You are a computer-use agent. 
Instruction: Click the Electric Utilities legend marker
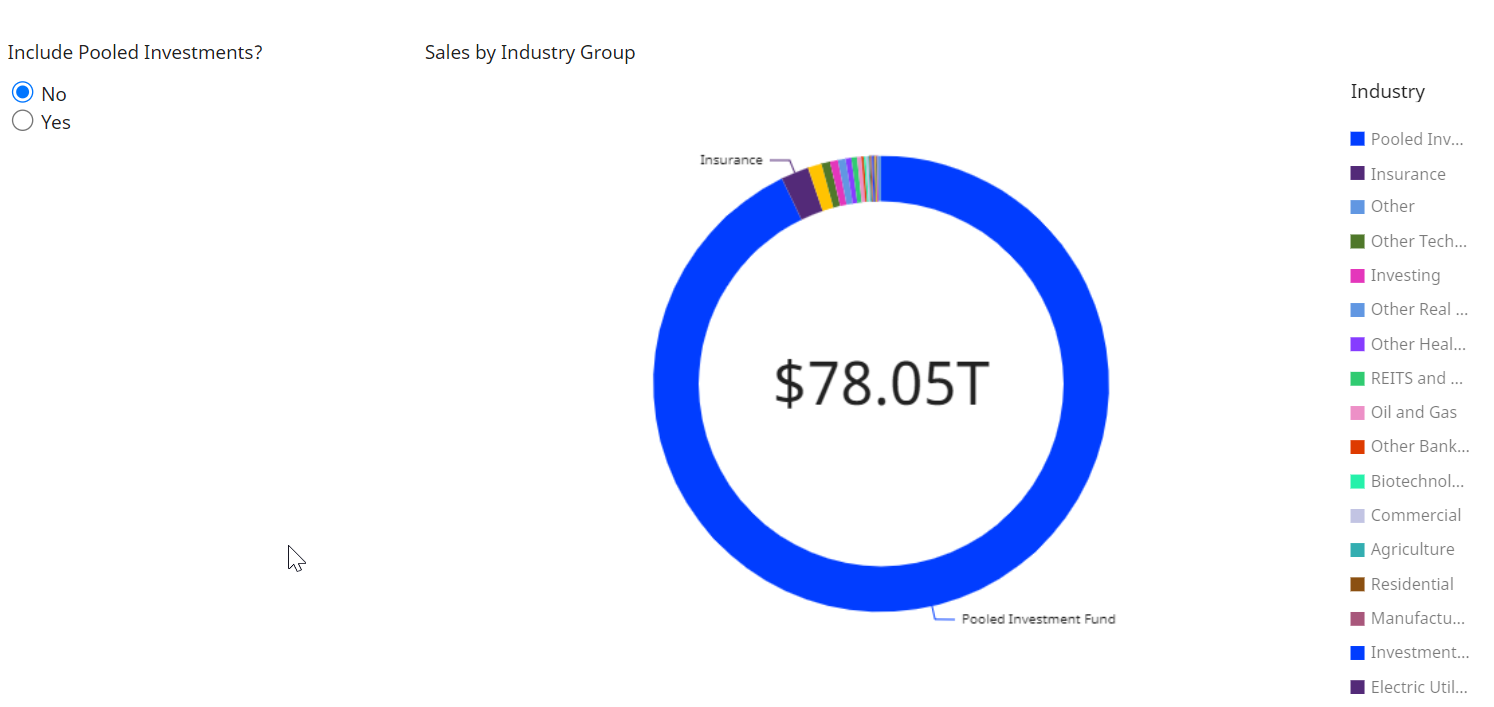1357,687
